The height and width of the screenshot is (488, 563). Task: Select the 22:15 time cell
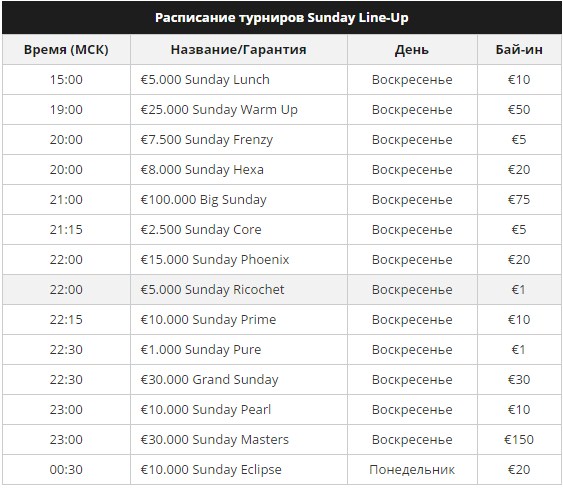[x=66, y=320]
